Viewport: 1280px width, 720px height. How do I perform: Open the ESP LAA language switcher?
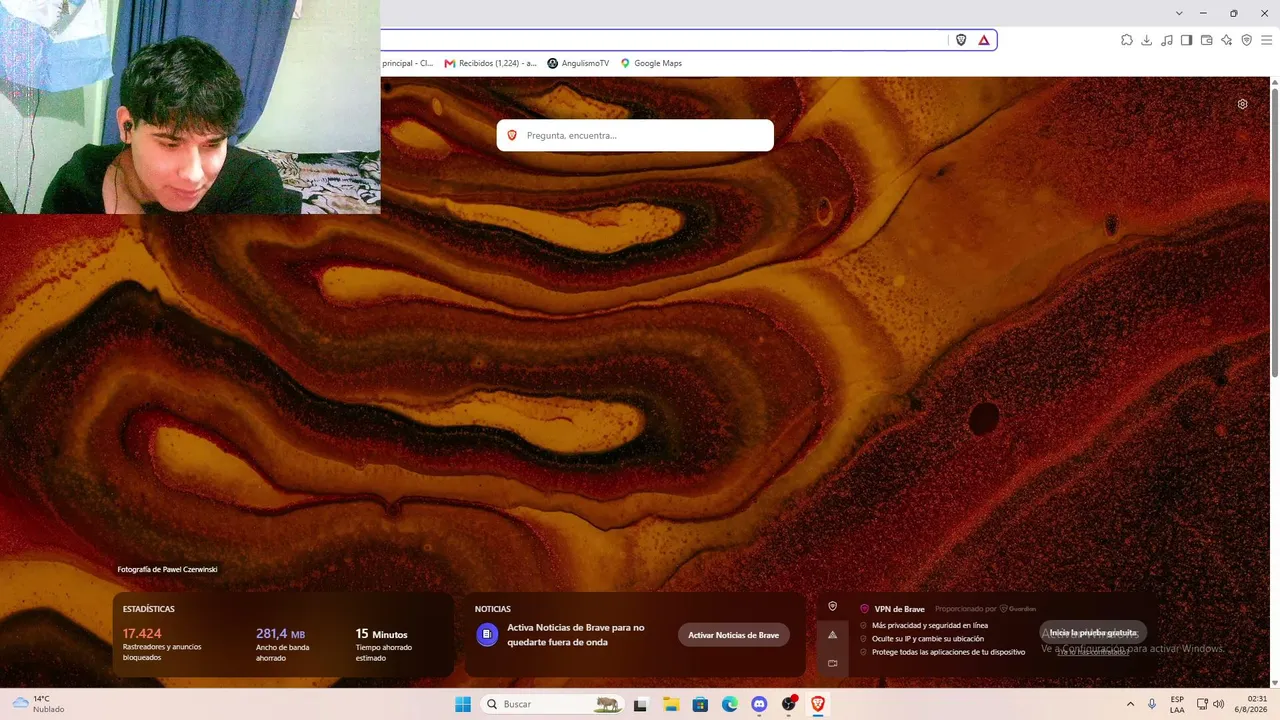[x=1178, y=704]
